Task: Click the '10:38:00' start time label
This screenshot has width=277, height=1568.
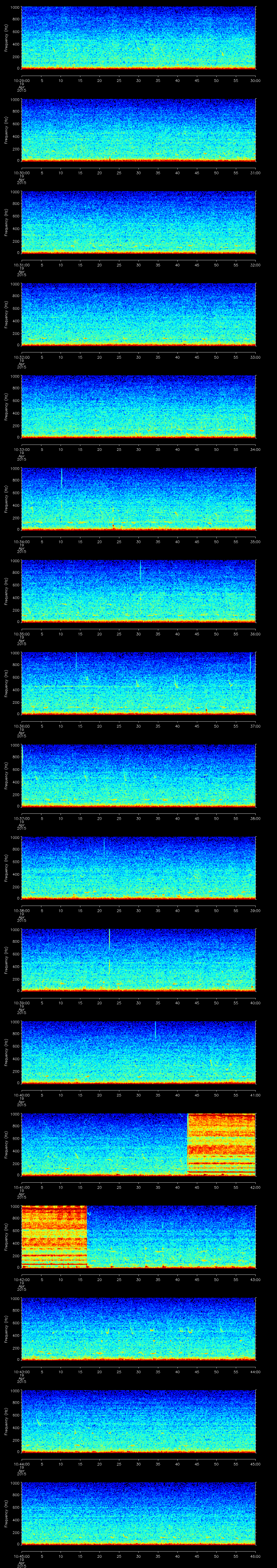Action: [x=21, y=910]
